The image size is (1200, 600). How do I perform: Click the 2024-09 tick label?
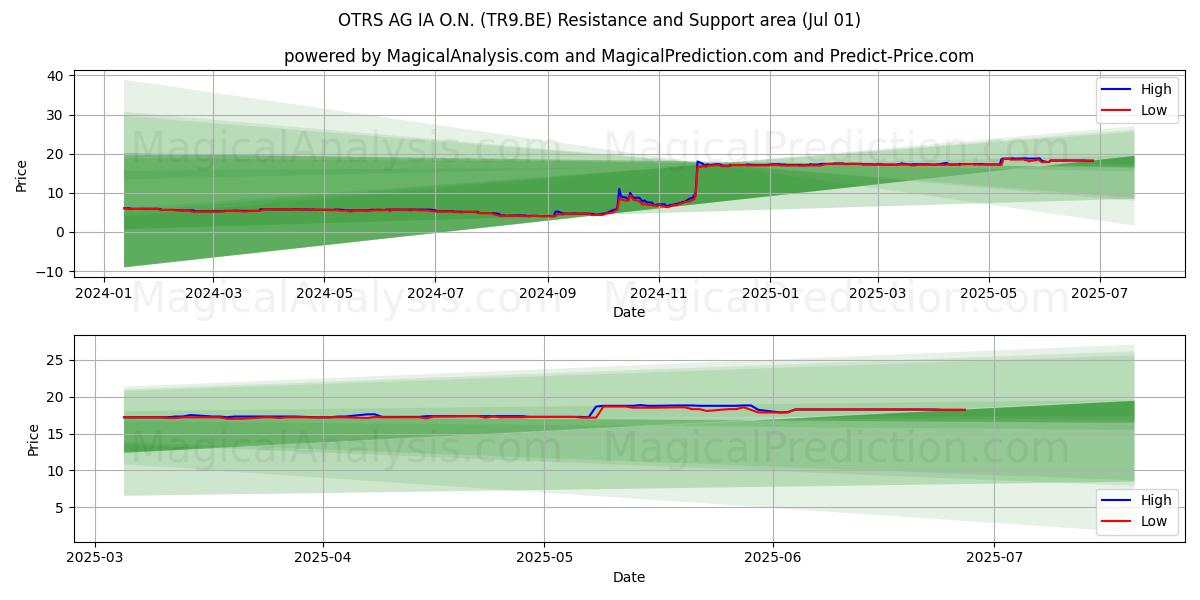(x=547, y=294)
